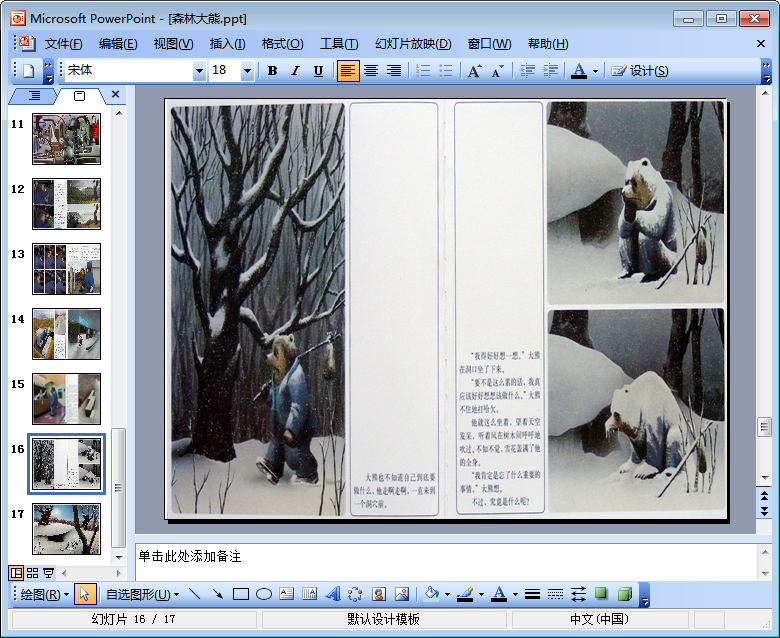Switch to the Slides thumbnail tab

tap(80, 95)
